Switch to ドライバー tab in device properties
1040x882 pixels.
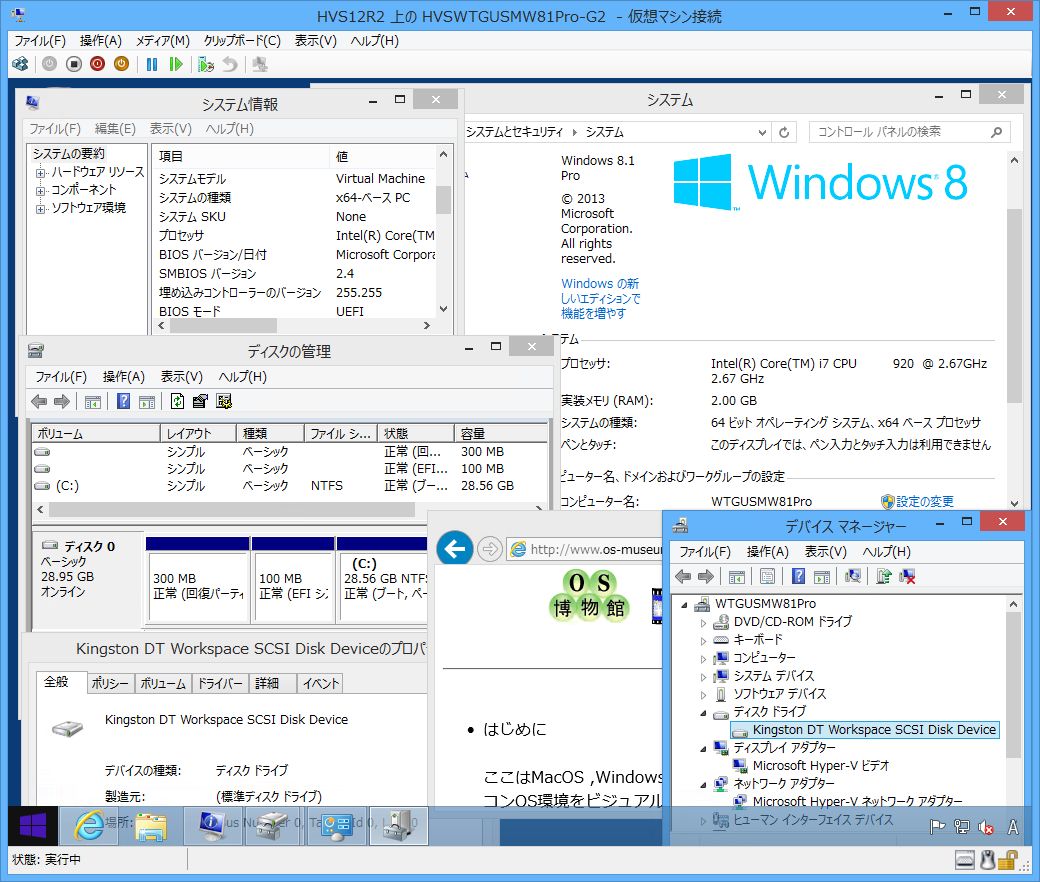click(220, 683)
